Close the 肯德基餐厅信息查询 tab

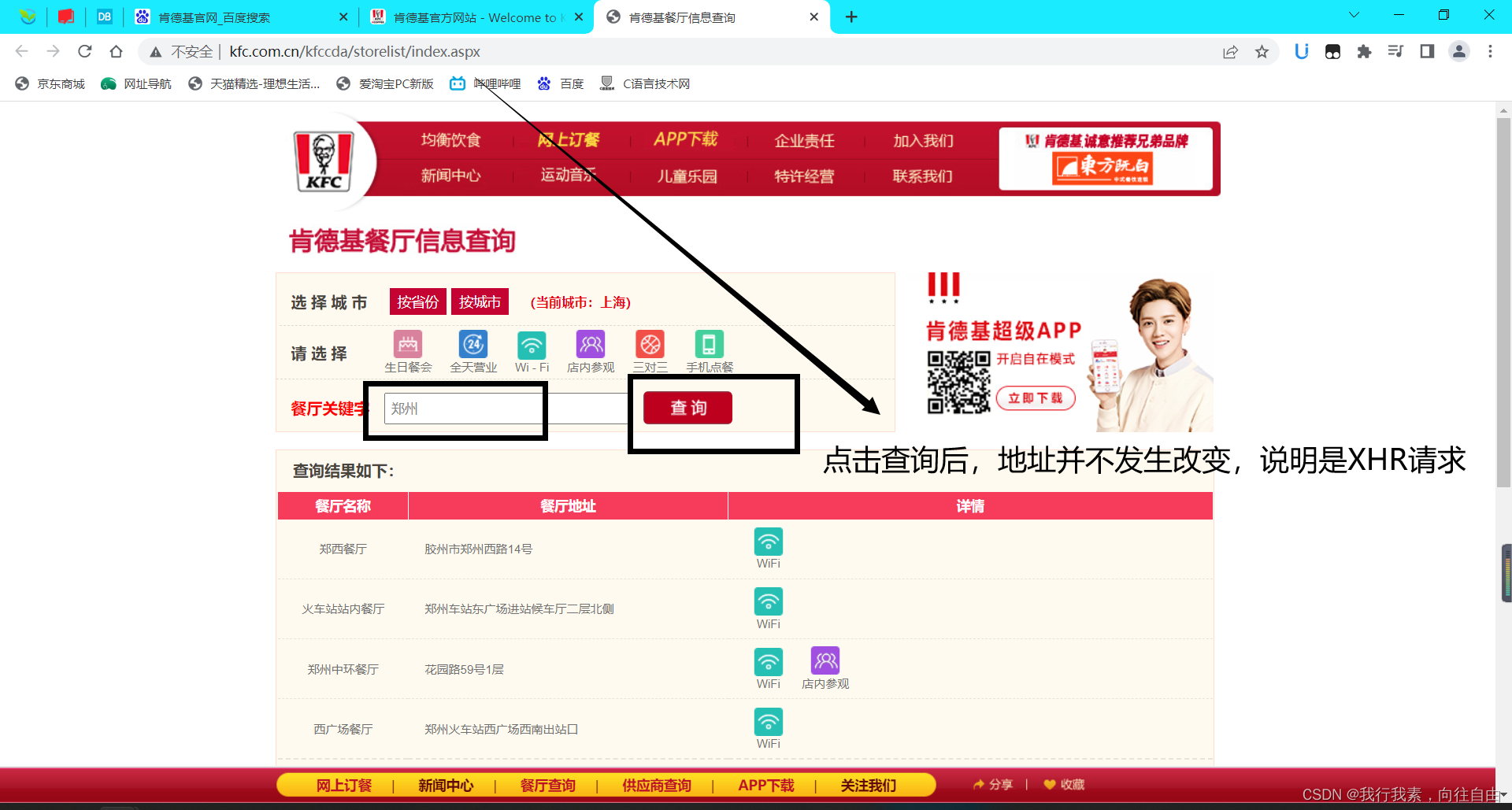pyautogui.click(x=813, y=17)
